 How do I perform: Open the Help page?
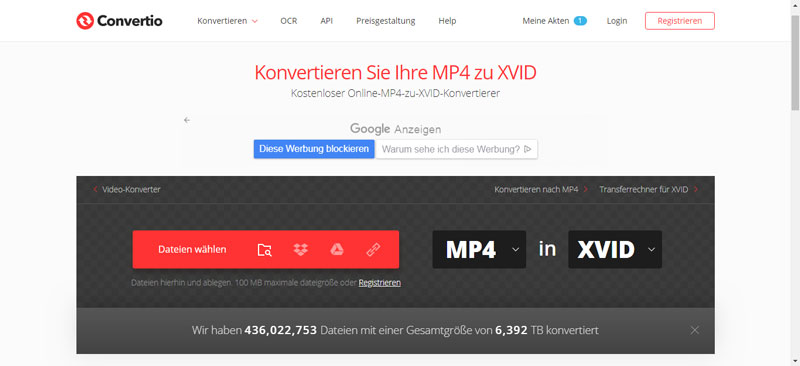pyautogui.click(x=447, y=21)
